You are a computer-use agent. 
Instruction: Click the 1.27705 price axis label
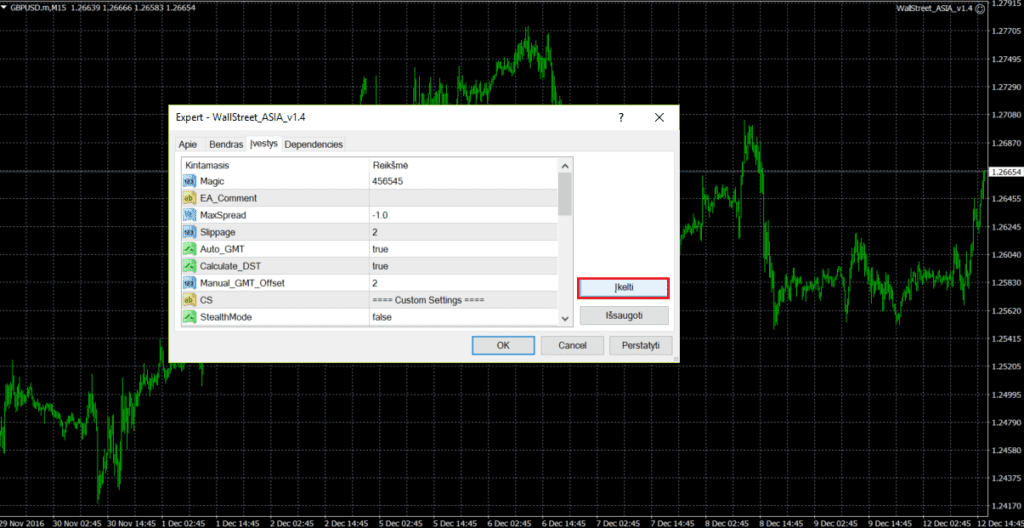(x=1006, y=31)
